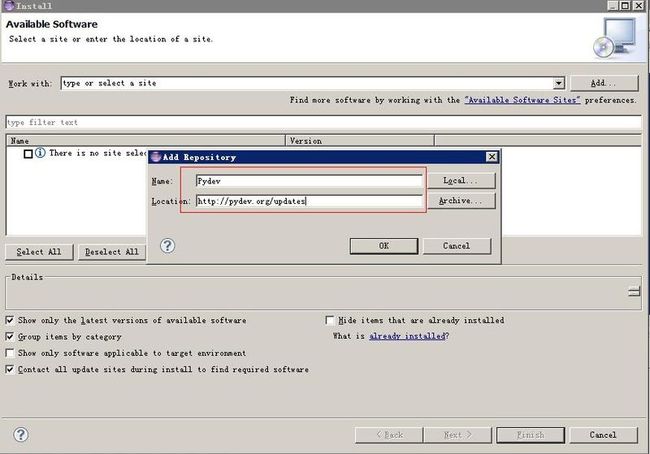Click the Version column header
Viewport: 650px width, 454px height.
360,141
